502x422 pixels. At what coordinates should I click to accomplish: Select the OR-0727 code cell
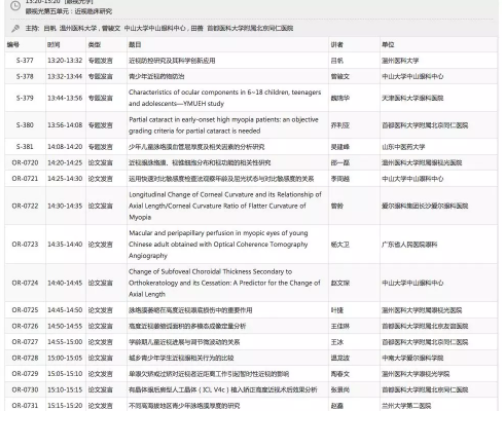(x=25, y=342)
